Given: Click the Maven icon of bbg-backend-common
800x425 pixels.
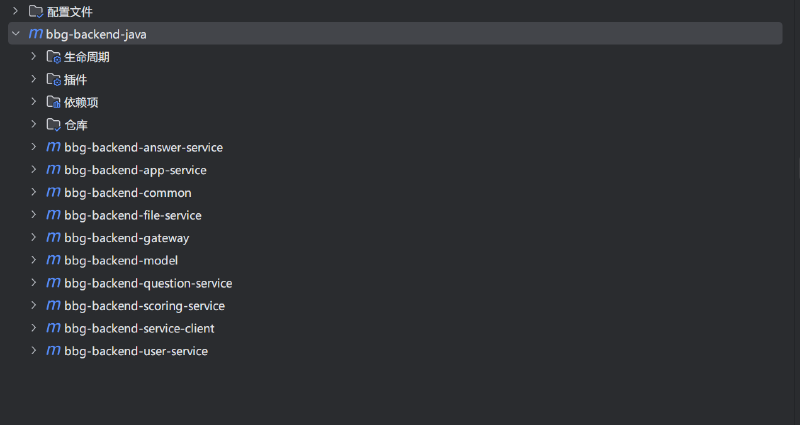Looking at the screenshot, I should pos(54,192).
